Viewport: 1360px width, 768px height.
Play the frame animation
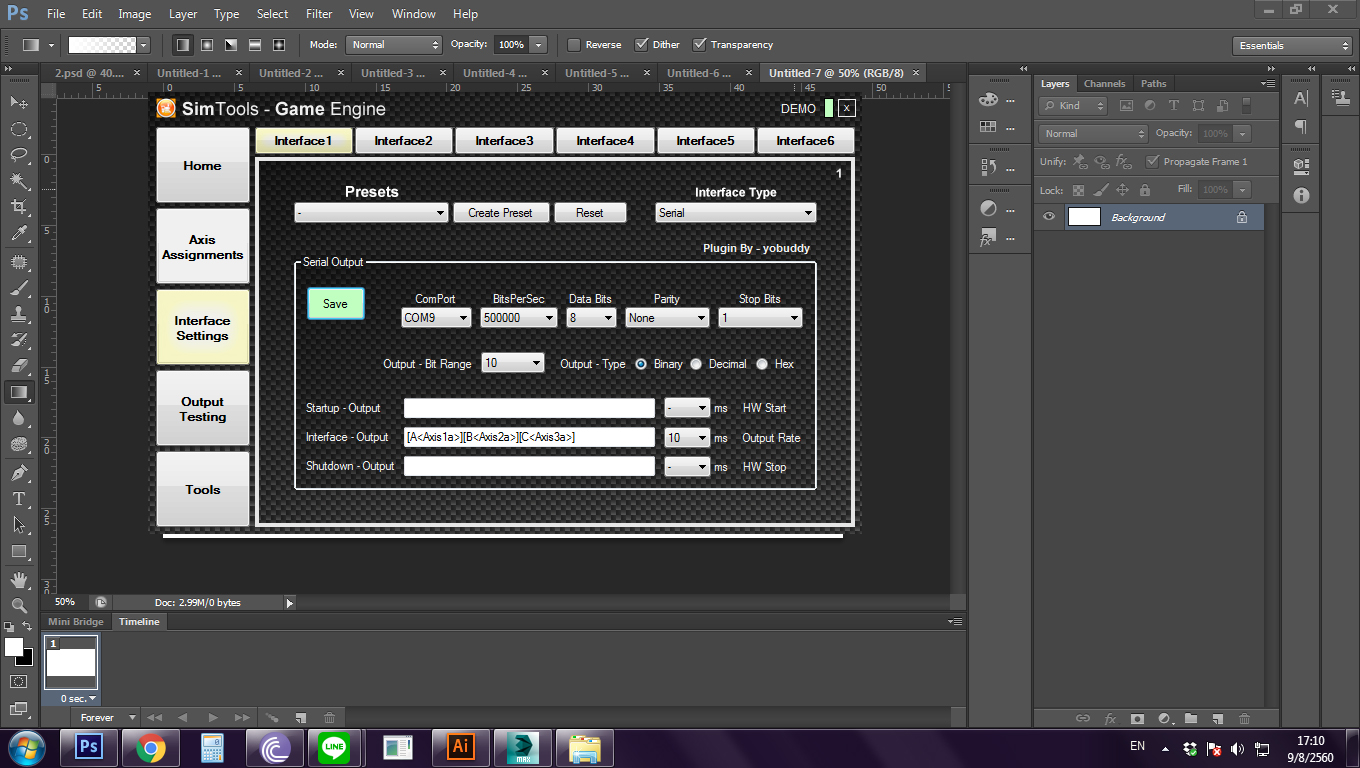click(x=212, y=718)
